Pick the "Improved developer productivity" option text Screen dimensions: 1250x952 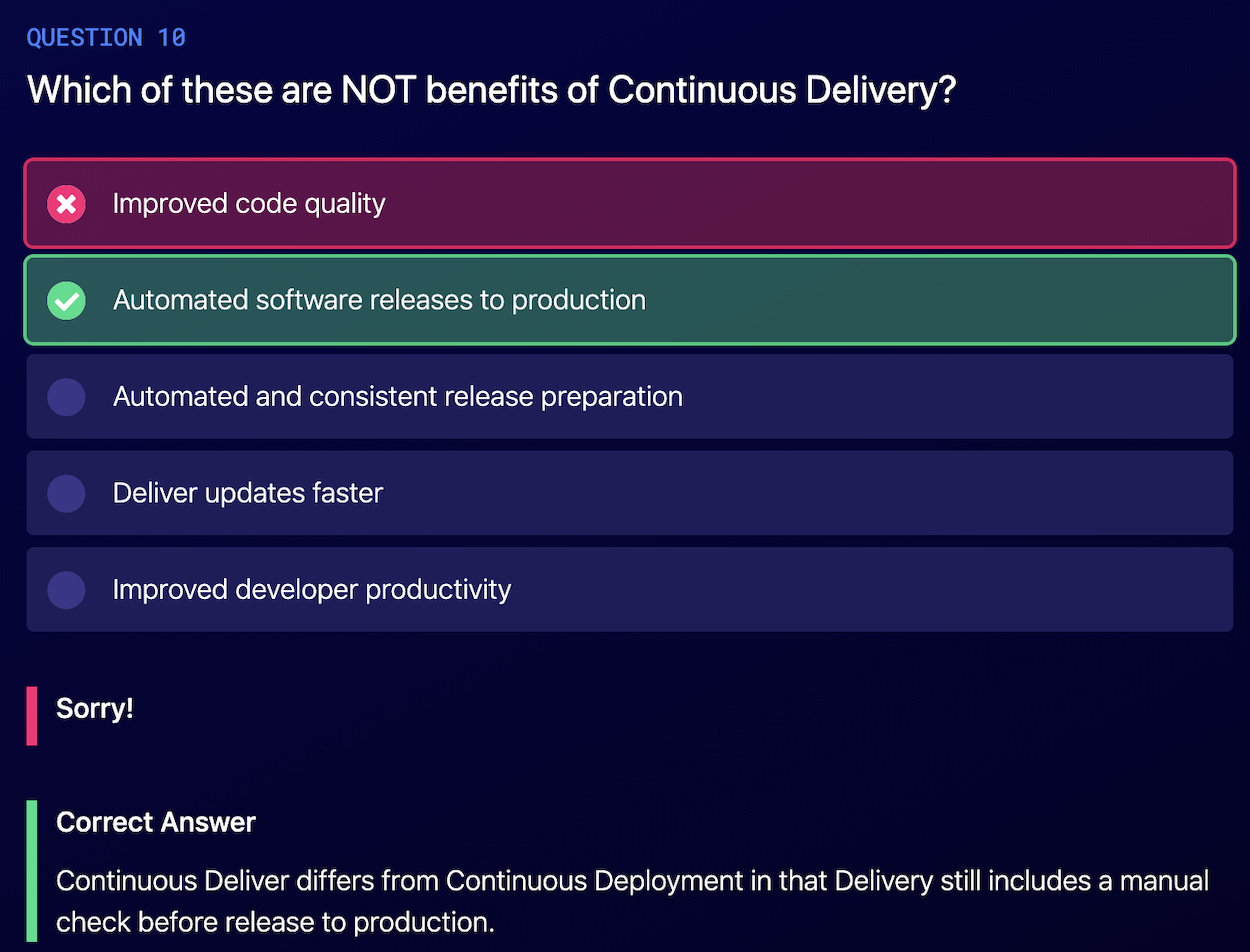311,590
